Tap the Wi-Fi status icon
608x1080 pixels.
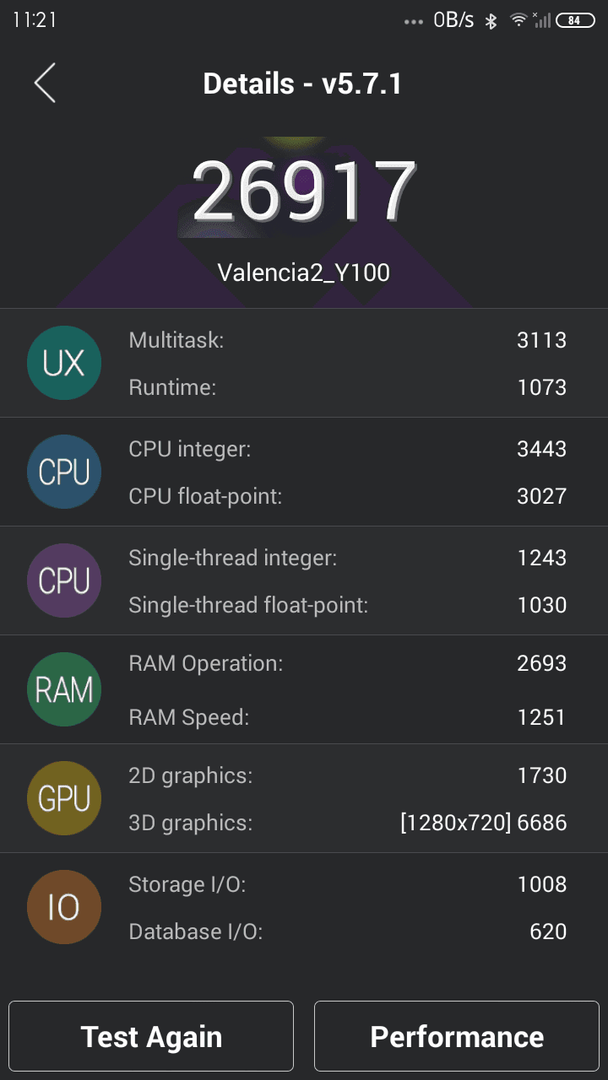tap(518, 20)
